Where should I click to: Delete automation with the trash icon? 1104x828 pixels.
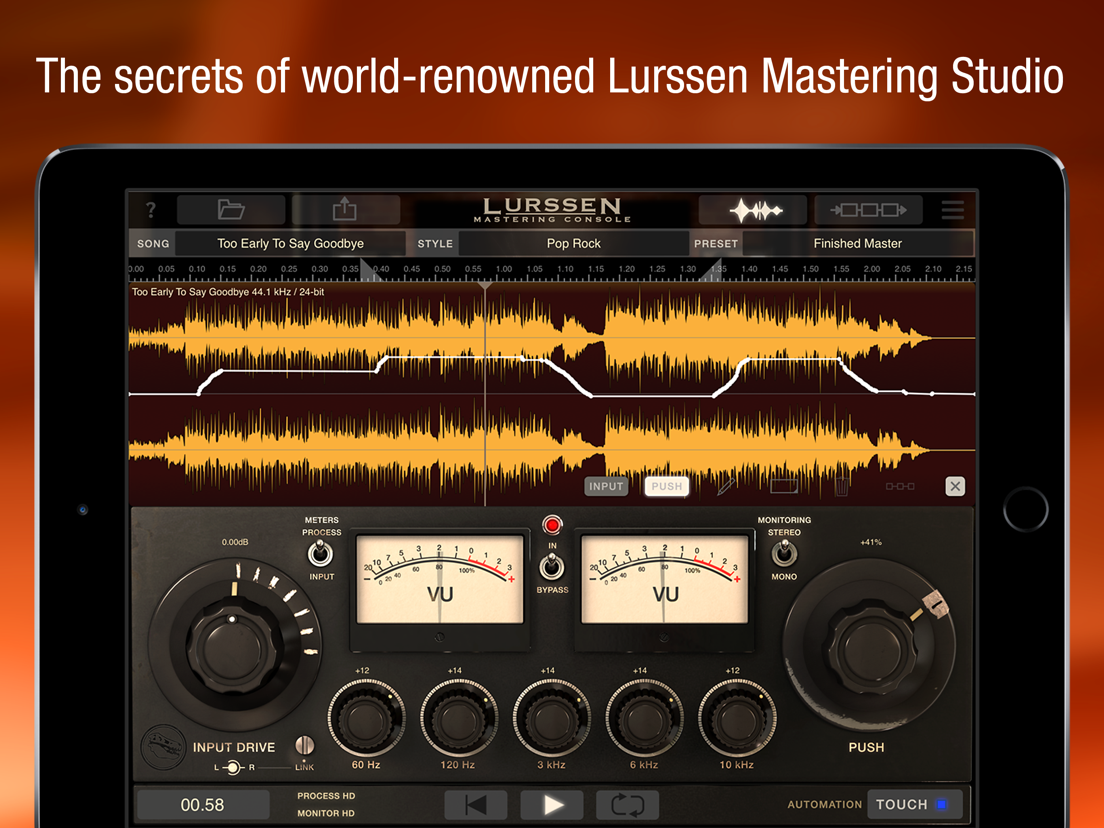pos(841,486)
